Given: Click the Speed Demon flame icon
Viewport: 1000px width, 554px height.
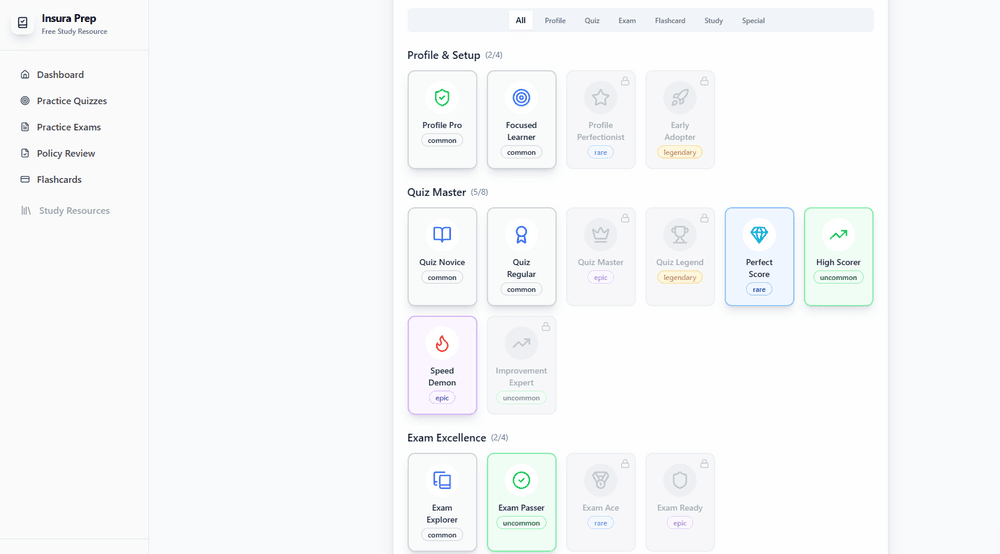Looking at the screenshot, I should coord(442,343).
